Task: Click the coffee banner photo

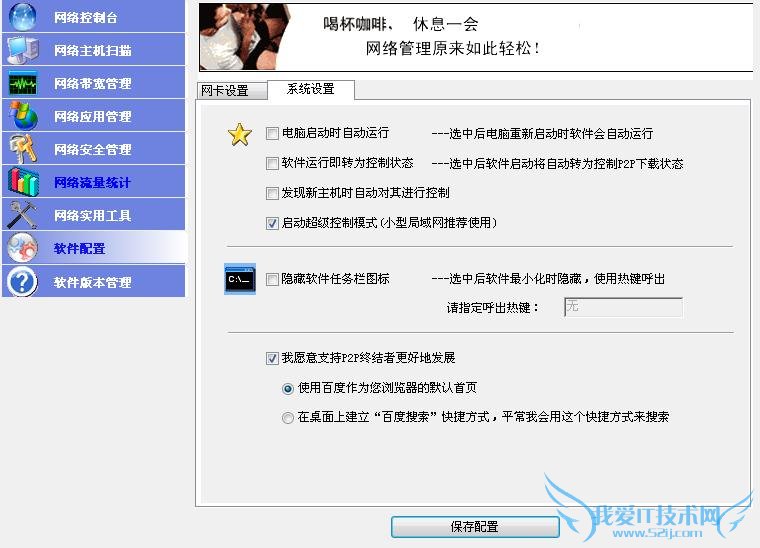Action: (245, 37)
